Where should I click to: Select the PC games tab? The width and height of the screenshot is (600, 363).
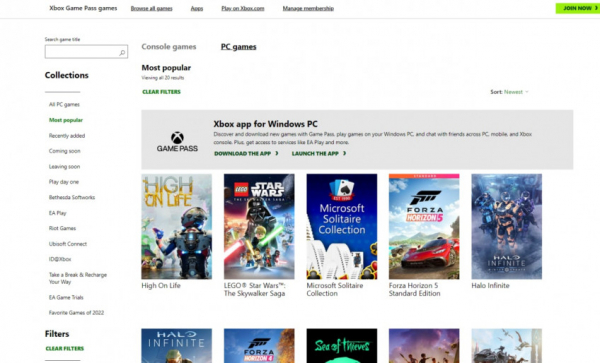tap(238, 47)
